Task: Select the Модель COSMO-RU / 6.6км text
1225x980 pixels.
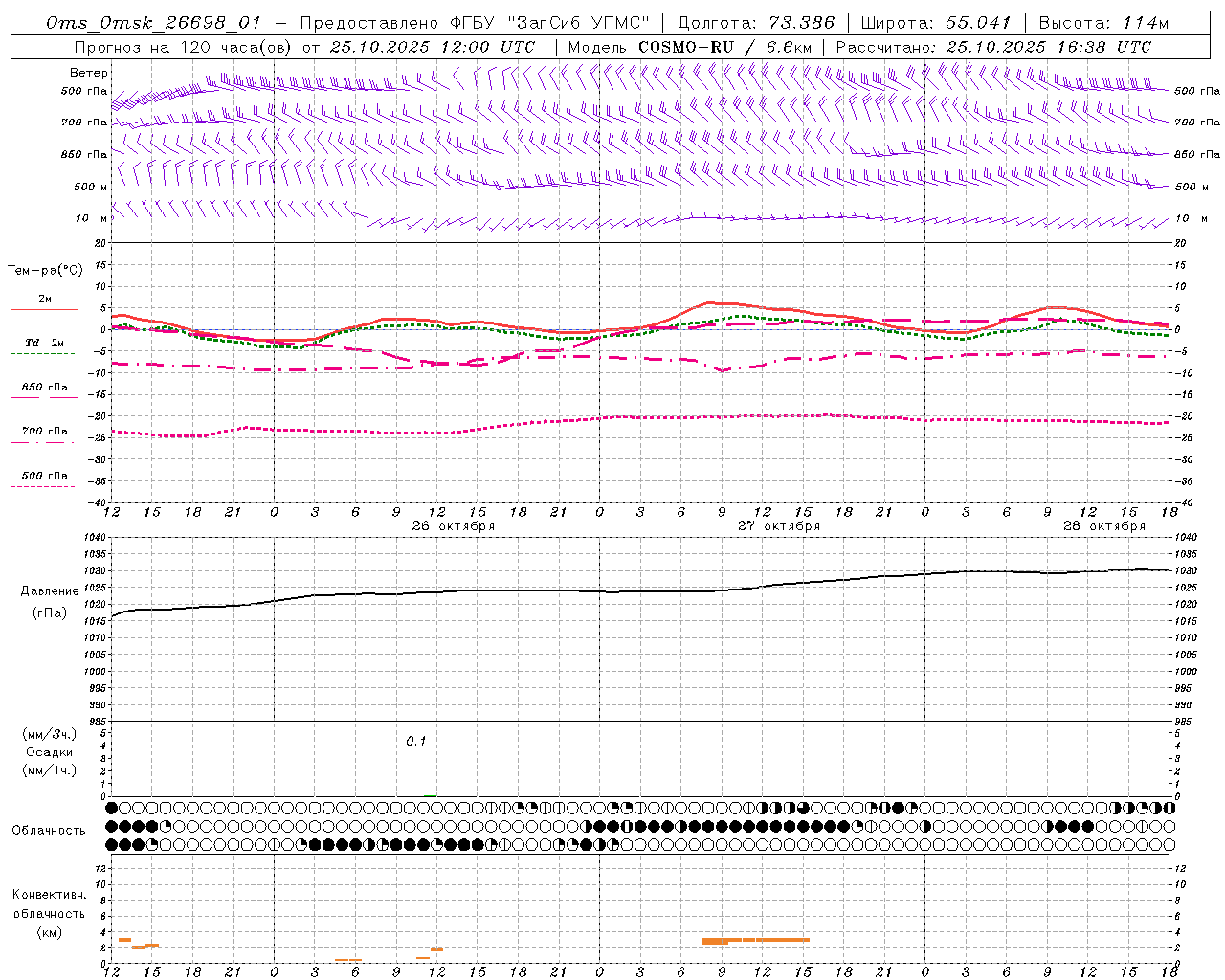Action: tap(690, 47)
